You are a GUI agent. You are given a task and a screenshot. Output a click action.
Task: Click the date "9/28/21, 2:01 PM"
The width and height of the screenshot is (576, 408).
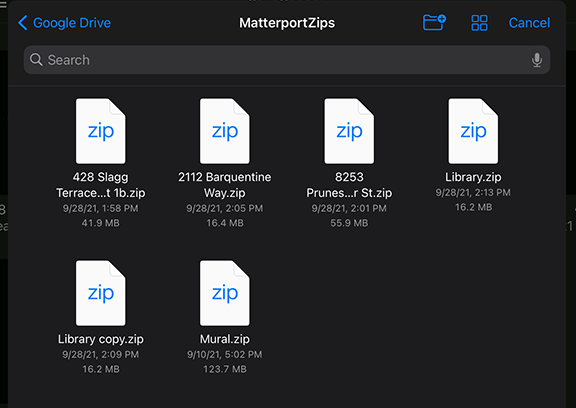pos(349,208)
